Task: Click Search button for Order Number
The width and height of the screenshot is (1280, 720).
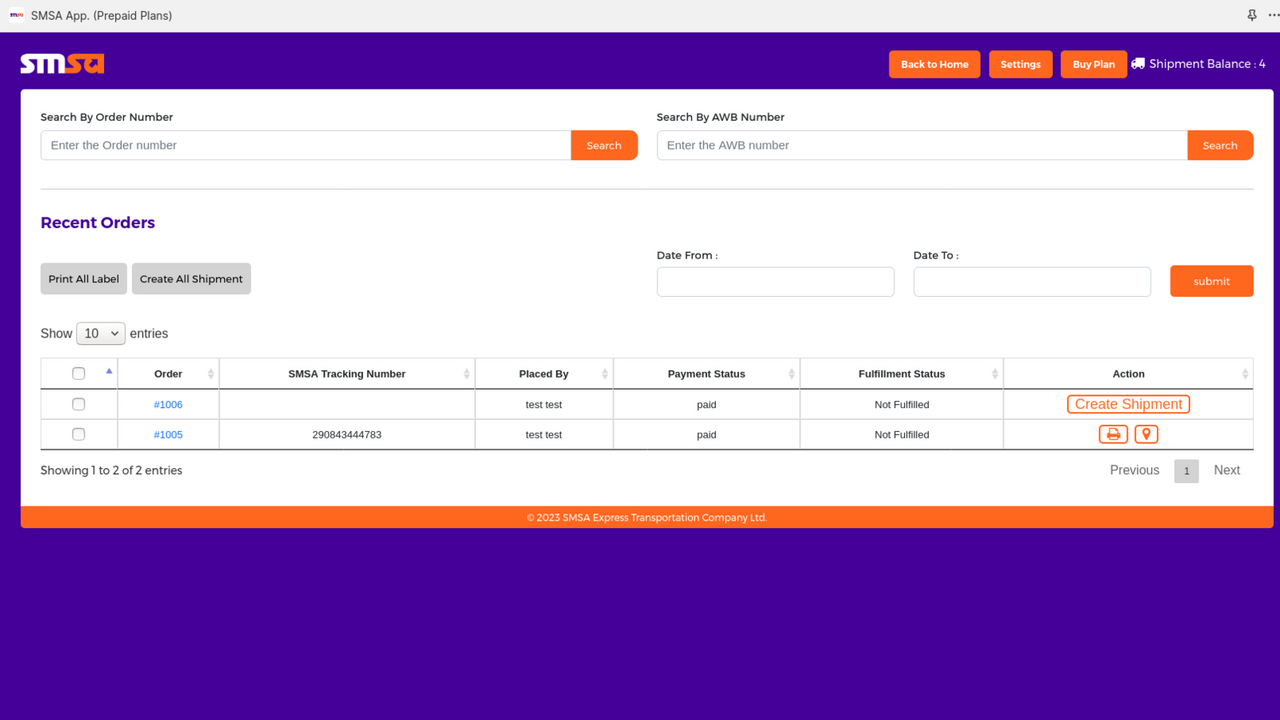Action: 604,145
